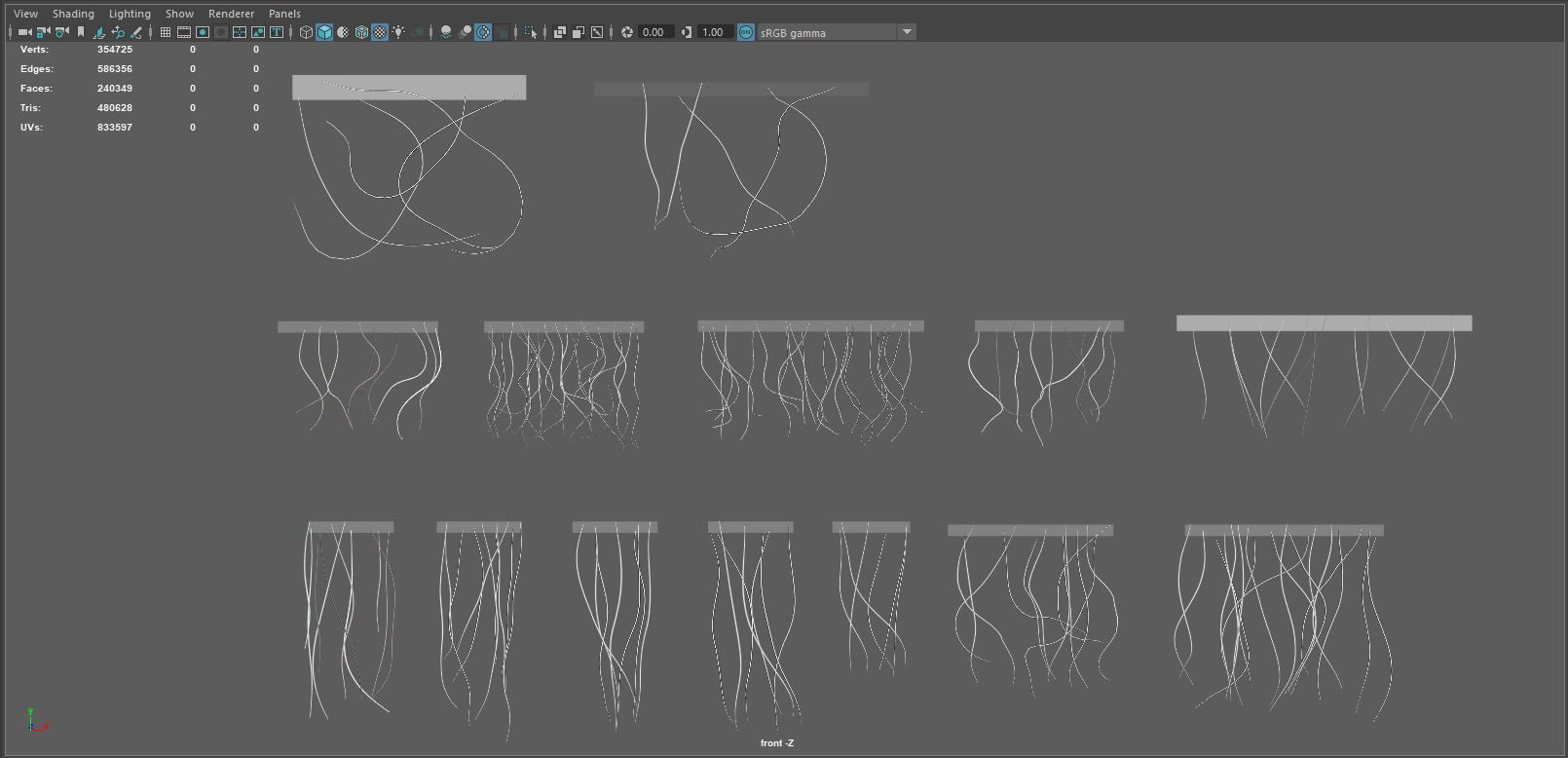This screenshot has width=1568, height=758.
Task: Toggle the X-Ray Joints icon
Action: (597, 32)
